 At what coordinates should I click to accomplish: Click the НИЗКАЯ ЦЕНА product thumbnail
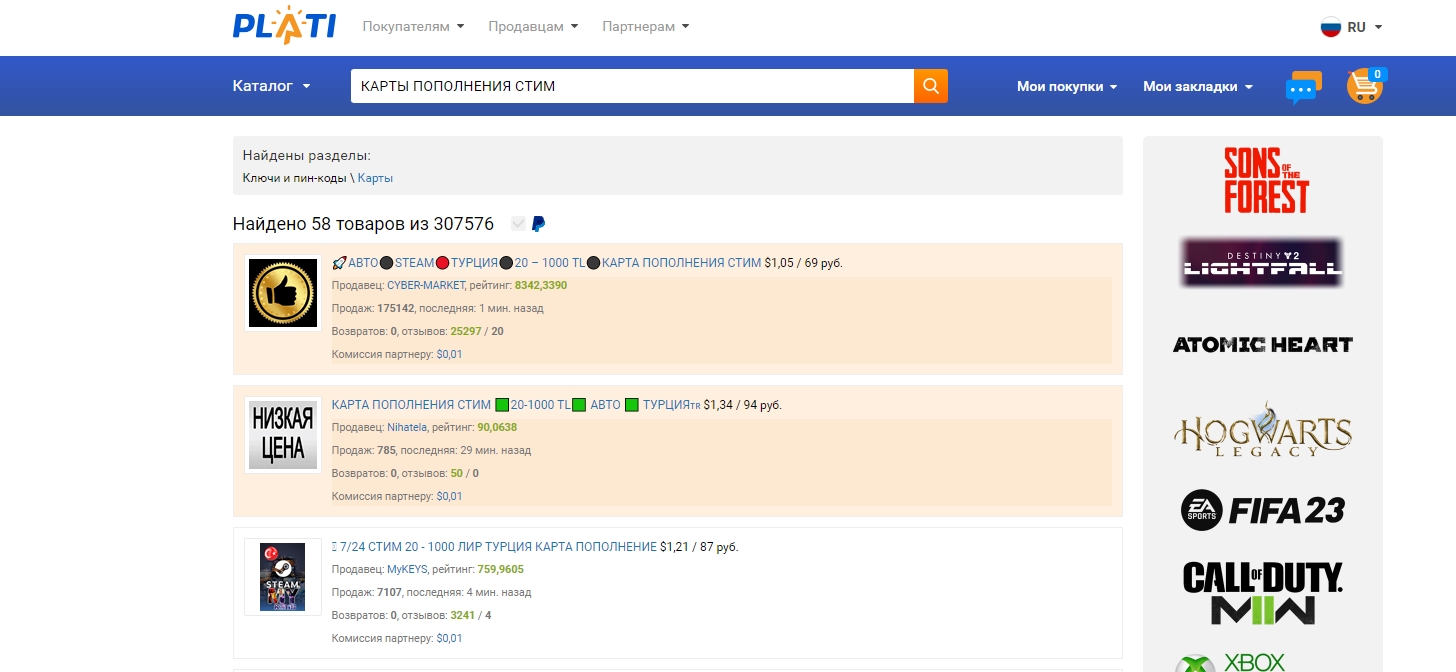point(283,435)
